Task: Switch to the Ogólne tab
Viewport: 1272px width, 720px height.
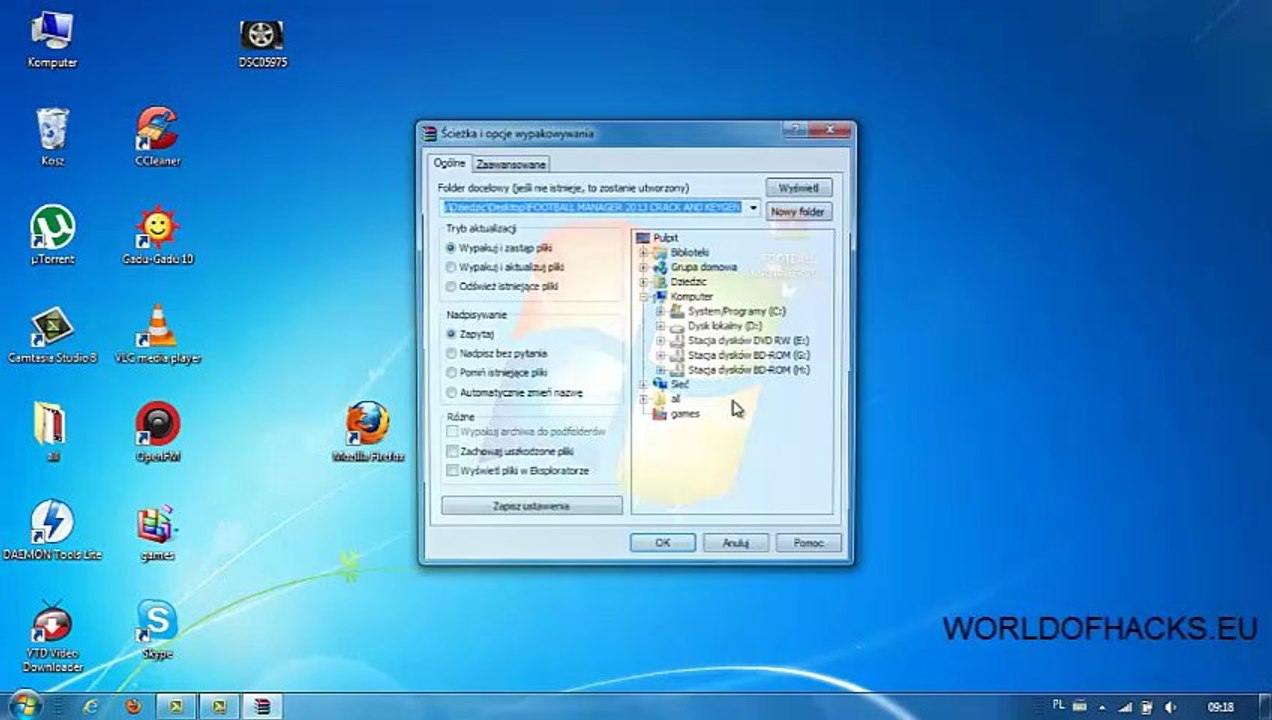Action: (x=450, y=162)
